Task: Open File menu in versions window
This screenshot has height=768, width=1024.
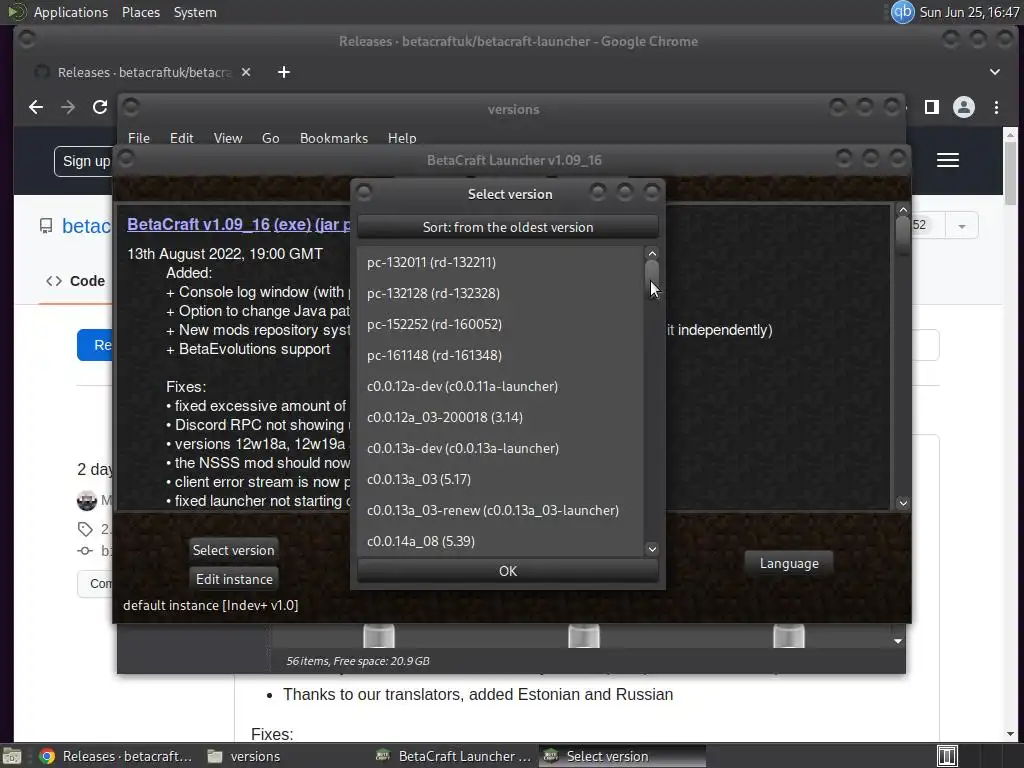Action: coord(138,138)
